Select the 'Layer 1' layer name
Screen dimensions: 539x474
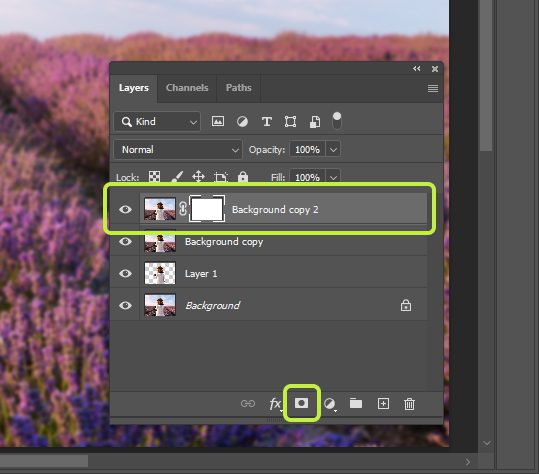click(201, 274)
